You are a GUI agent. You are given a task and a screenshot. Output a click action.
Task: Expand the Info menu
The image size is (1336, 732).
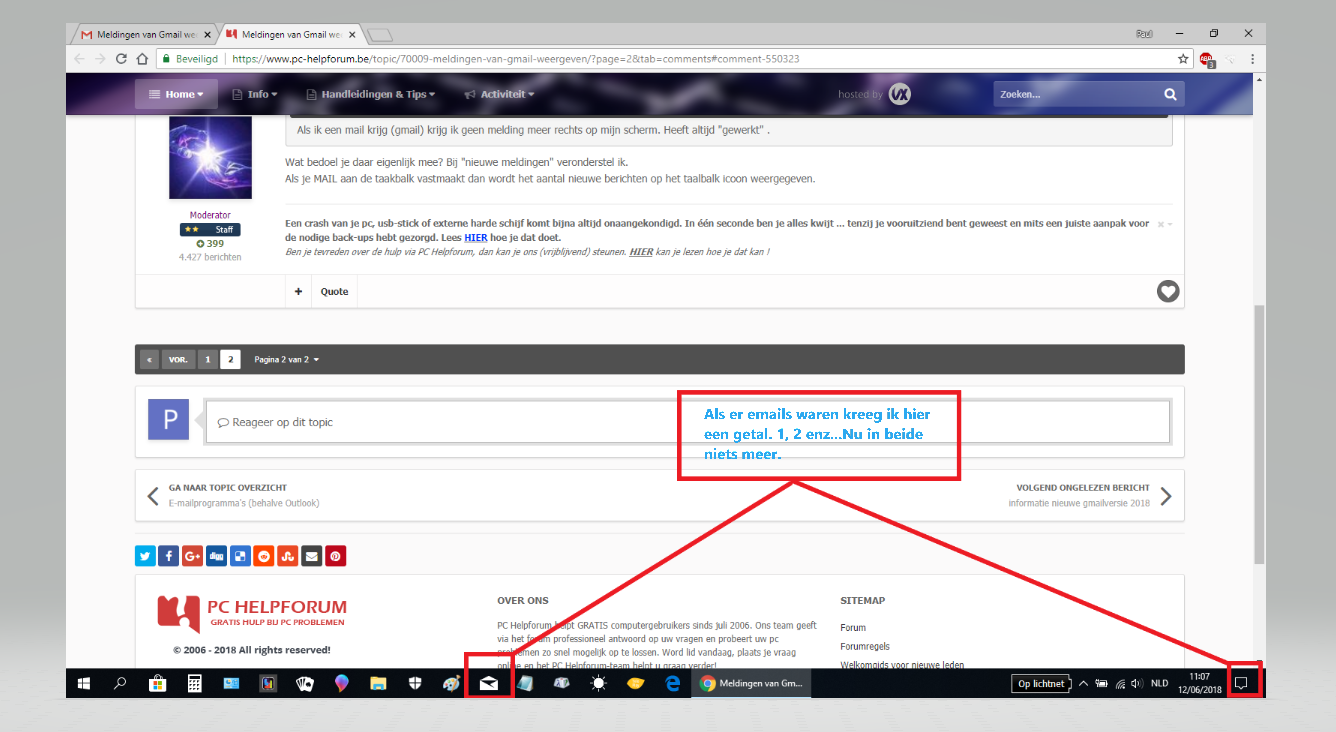(254, 94)
